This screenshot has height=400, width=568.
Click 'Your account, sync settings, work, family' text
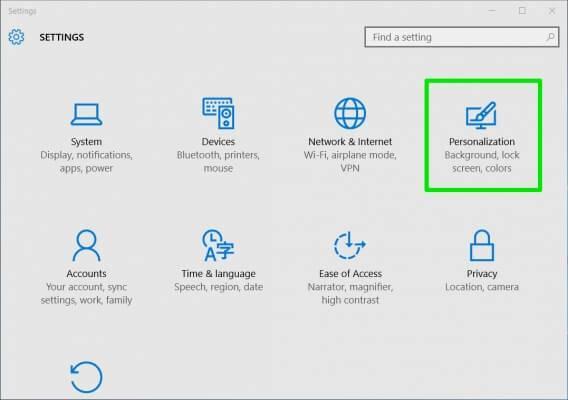86,293
